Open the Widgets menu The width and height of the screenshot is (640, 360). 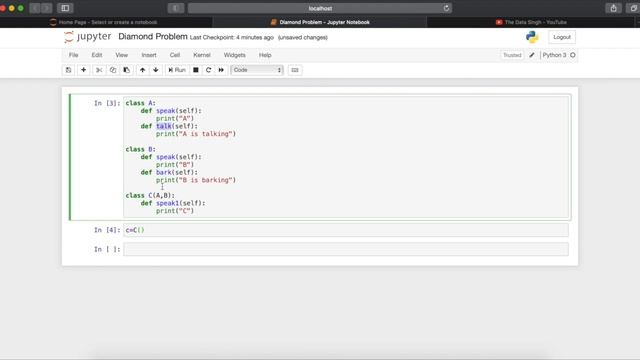(234, 55)
